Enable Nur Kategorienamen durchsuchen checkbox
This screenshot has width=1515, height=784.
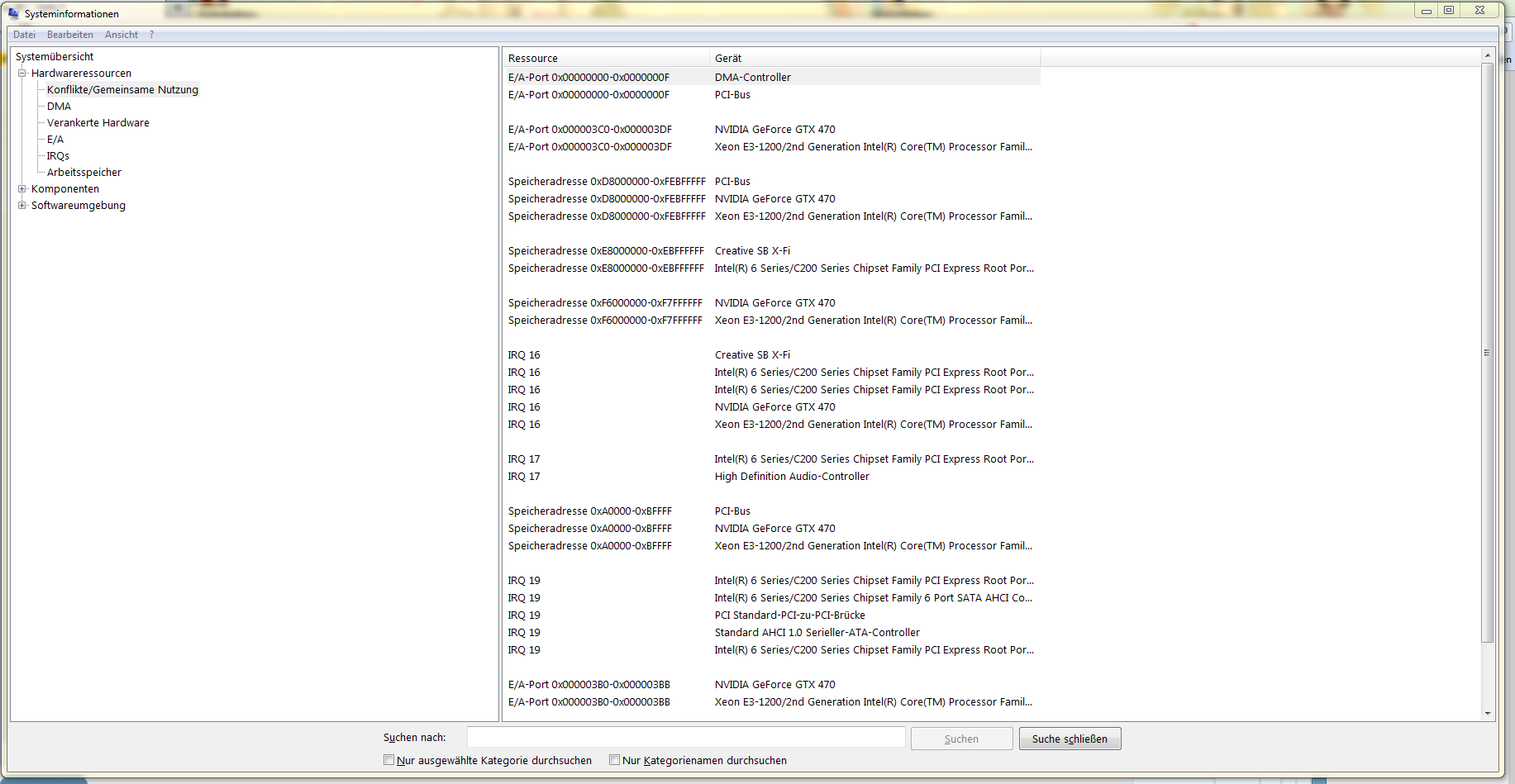(614, 760)
